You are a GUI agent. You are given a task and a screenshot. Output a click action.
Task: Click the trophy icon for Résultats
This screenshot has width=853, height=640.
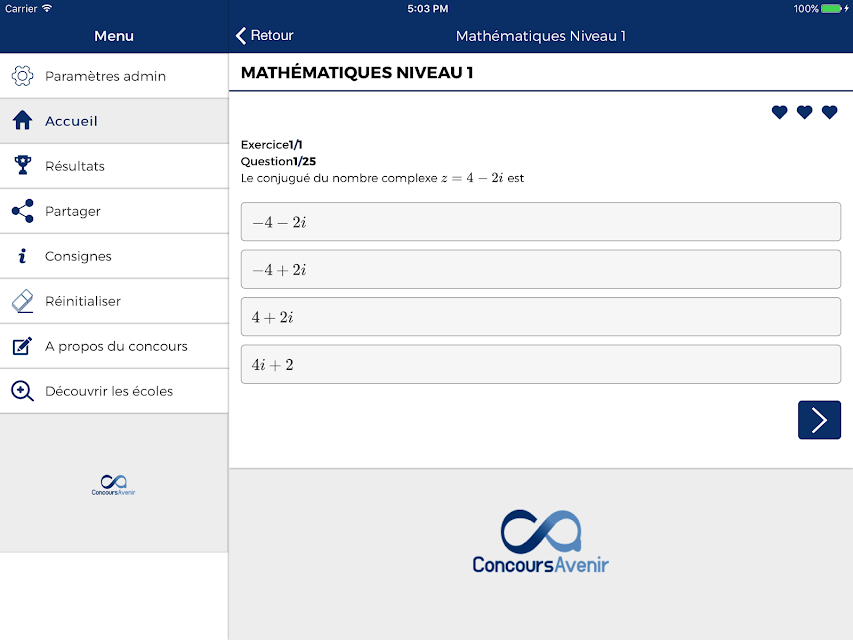click(x=22, y=165)
